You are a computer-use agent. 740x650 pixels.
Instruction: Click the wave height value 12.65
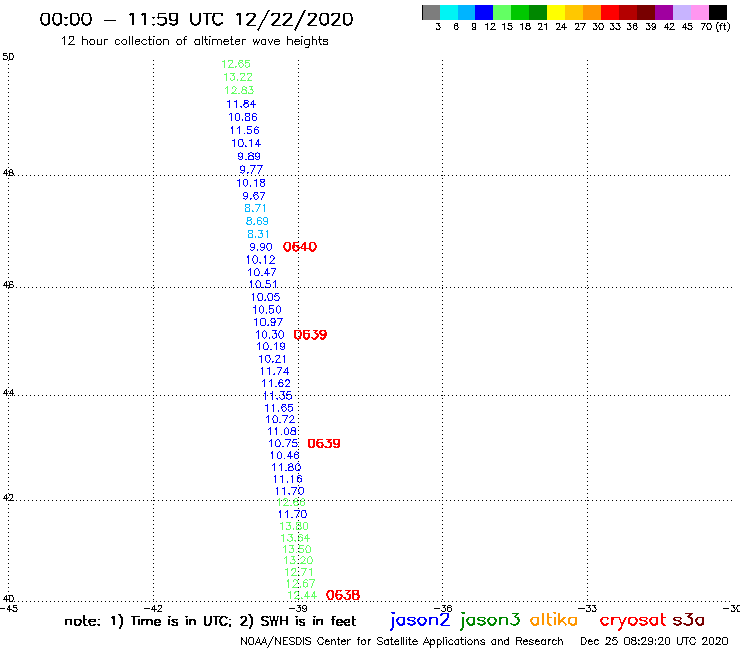coord(236,64)
